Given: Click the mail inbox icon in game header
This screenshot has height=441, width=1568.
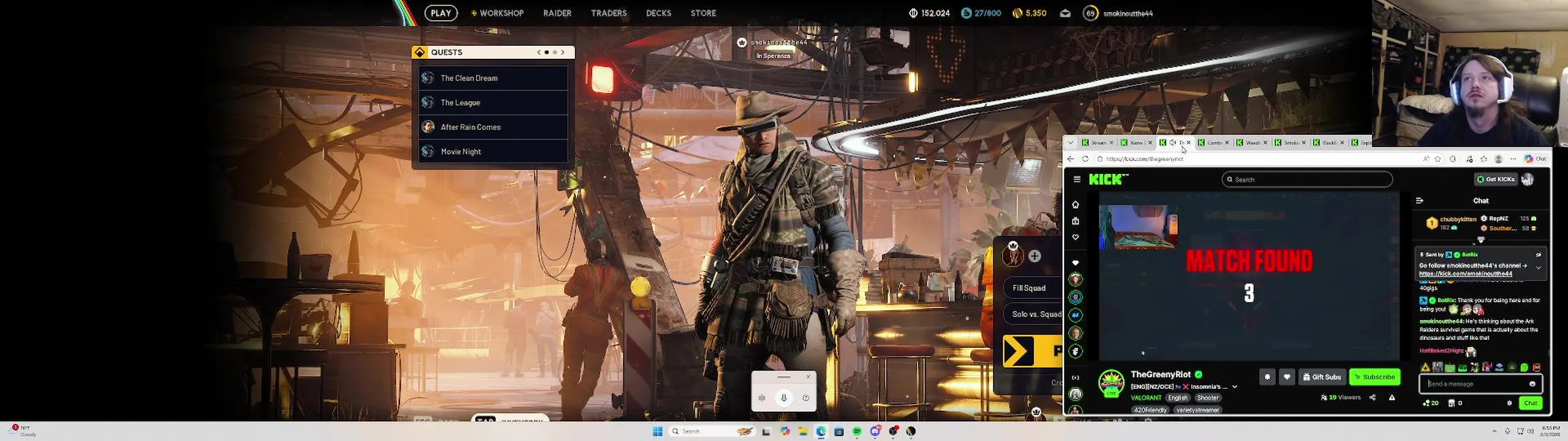Looking at the screenshot, I should click(x=1065, y=13).
